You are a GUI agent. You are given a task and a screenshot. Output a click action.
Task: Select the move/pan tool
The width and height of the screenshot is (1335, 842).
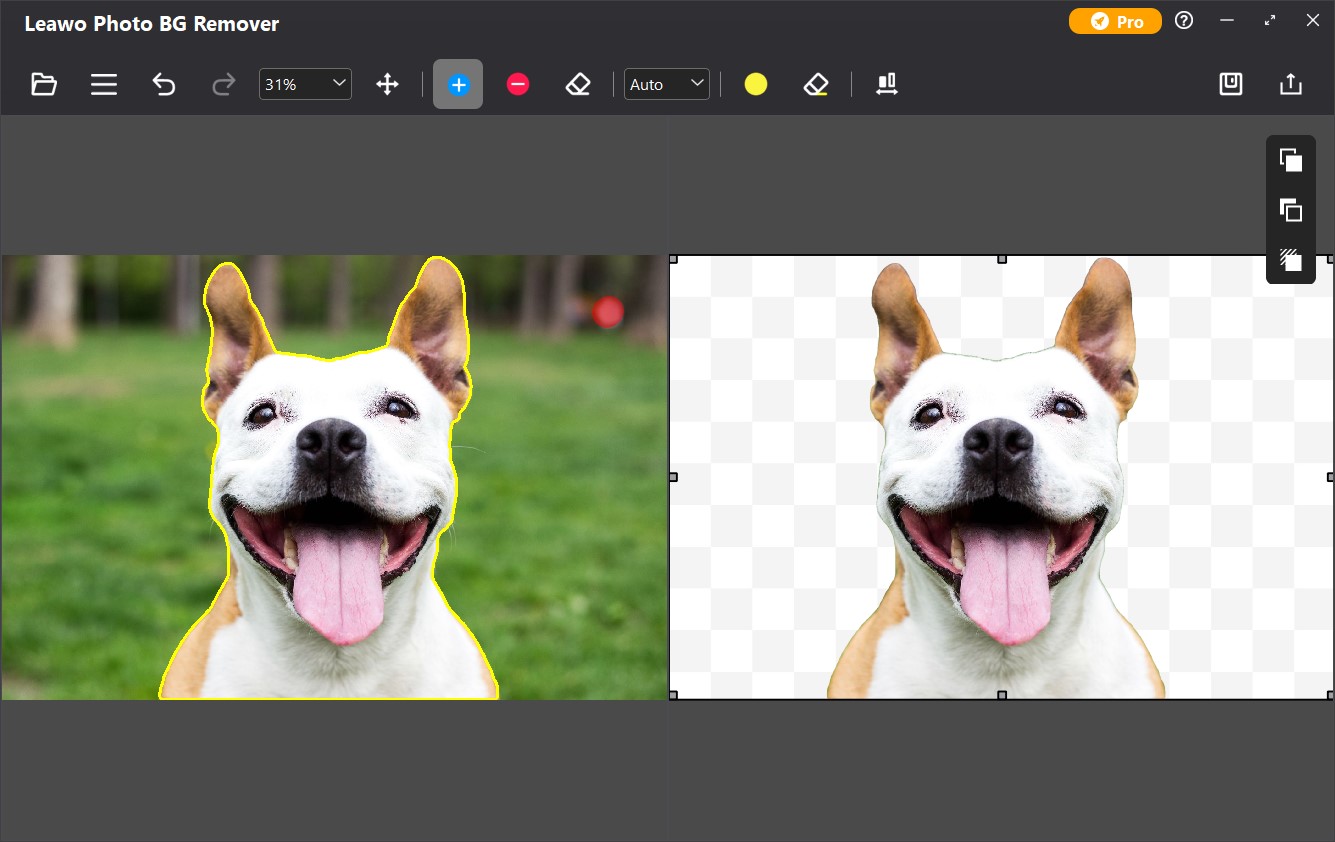click(387, 85)
